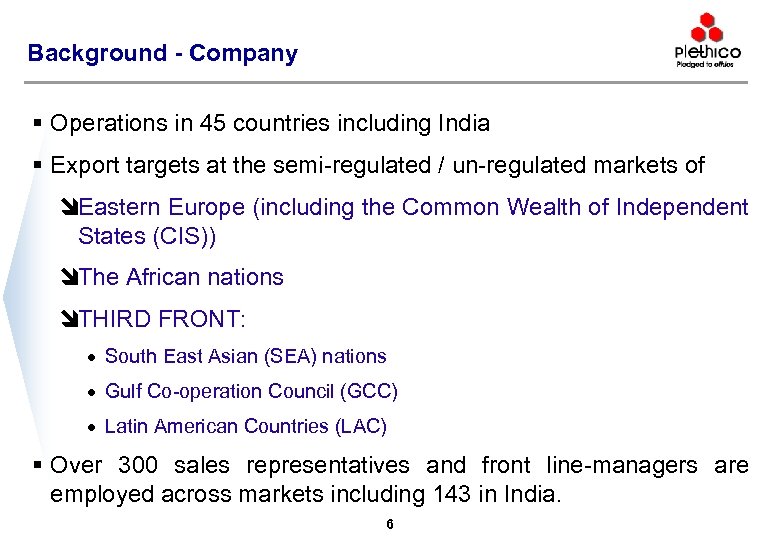Select the Export targets bullet text
This screenshot has width=780, height=540.
(x=378, y=165)
